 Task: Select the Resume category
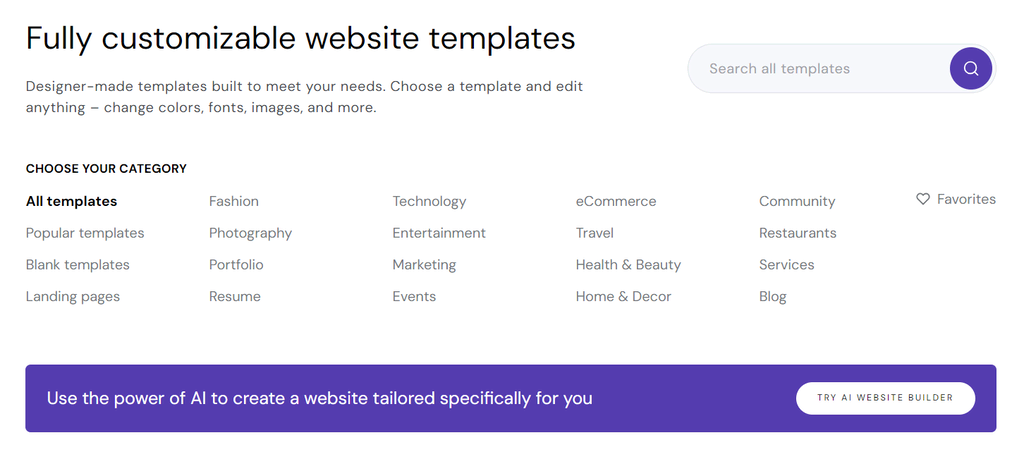(x=235, y=297)
